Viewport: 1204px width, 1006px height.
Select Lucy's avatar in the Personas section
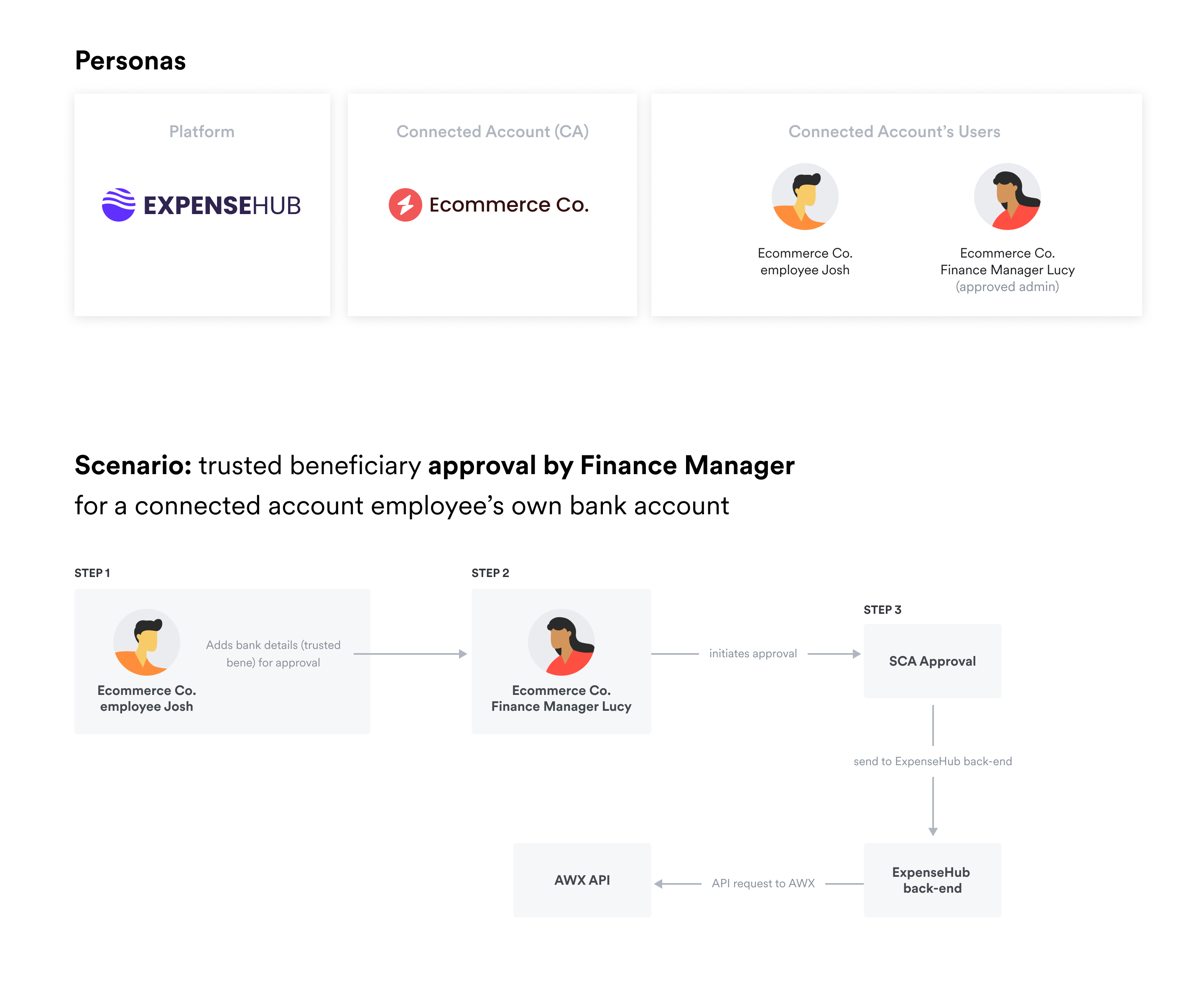pyautogui.click(x=1007, y=197)
